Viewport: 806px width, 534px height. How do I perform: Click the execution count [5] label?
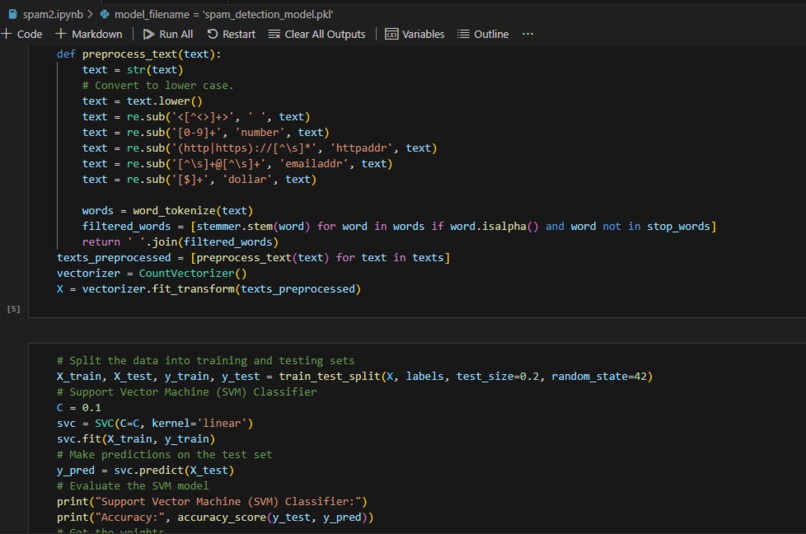pyautogui.click(x=14, y=309)
